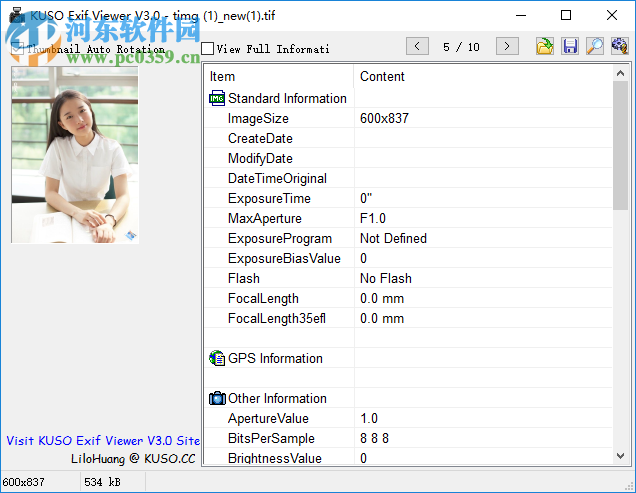This screenshot has width=636, height=493.
Task: Select the FocalLength row
Action: coord(408,298)
